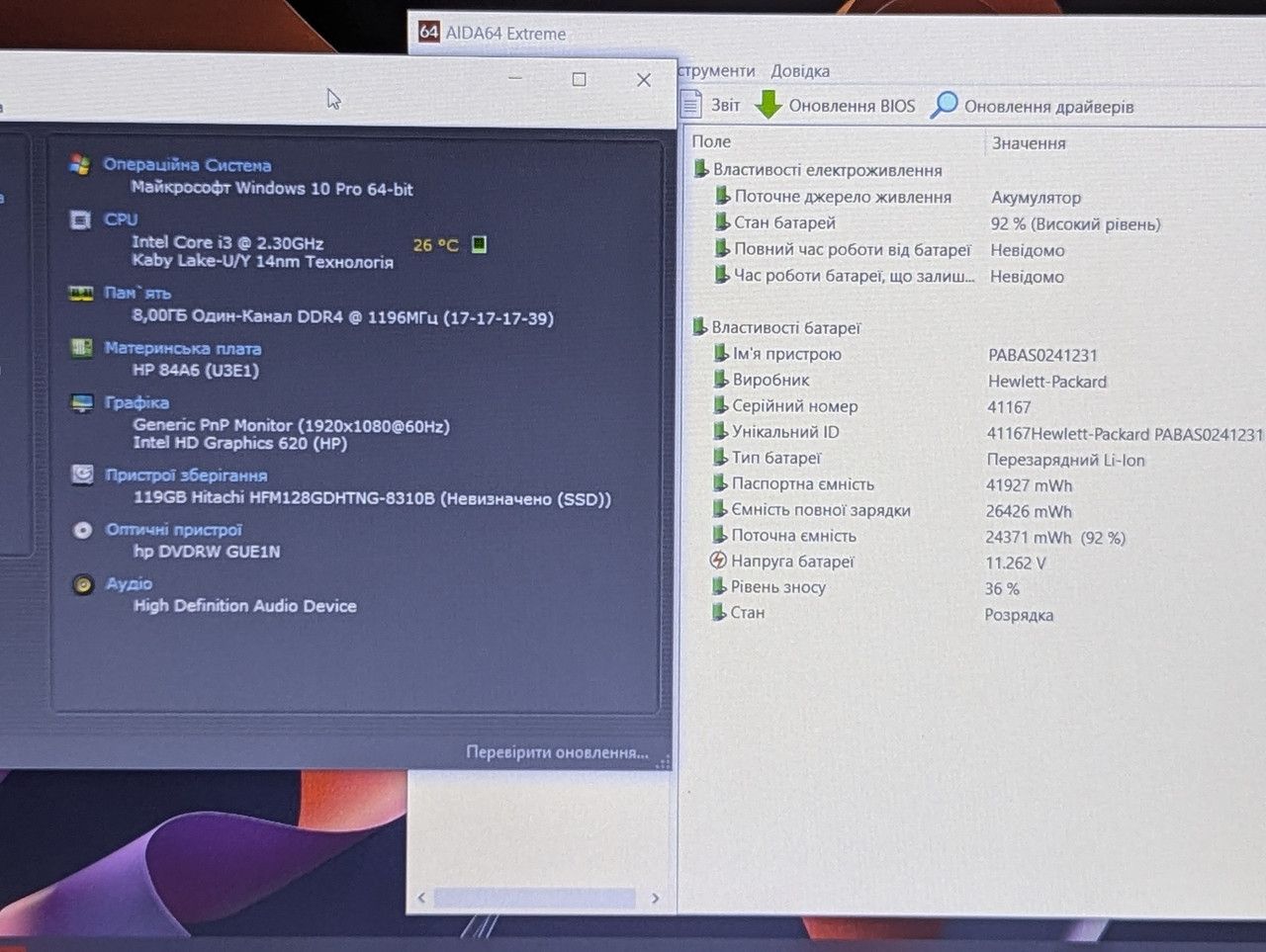
Task: Click the PABAS0241231 device name value
Action: [x=1042, y=355]
